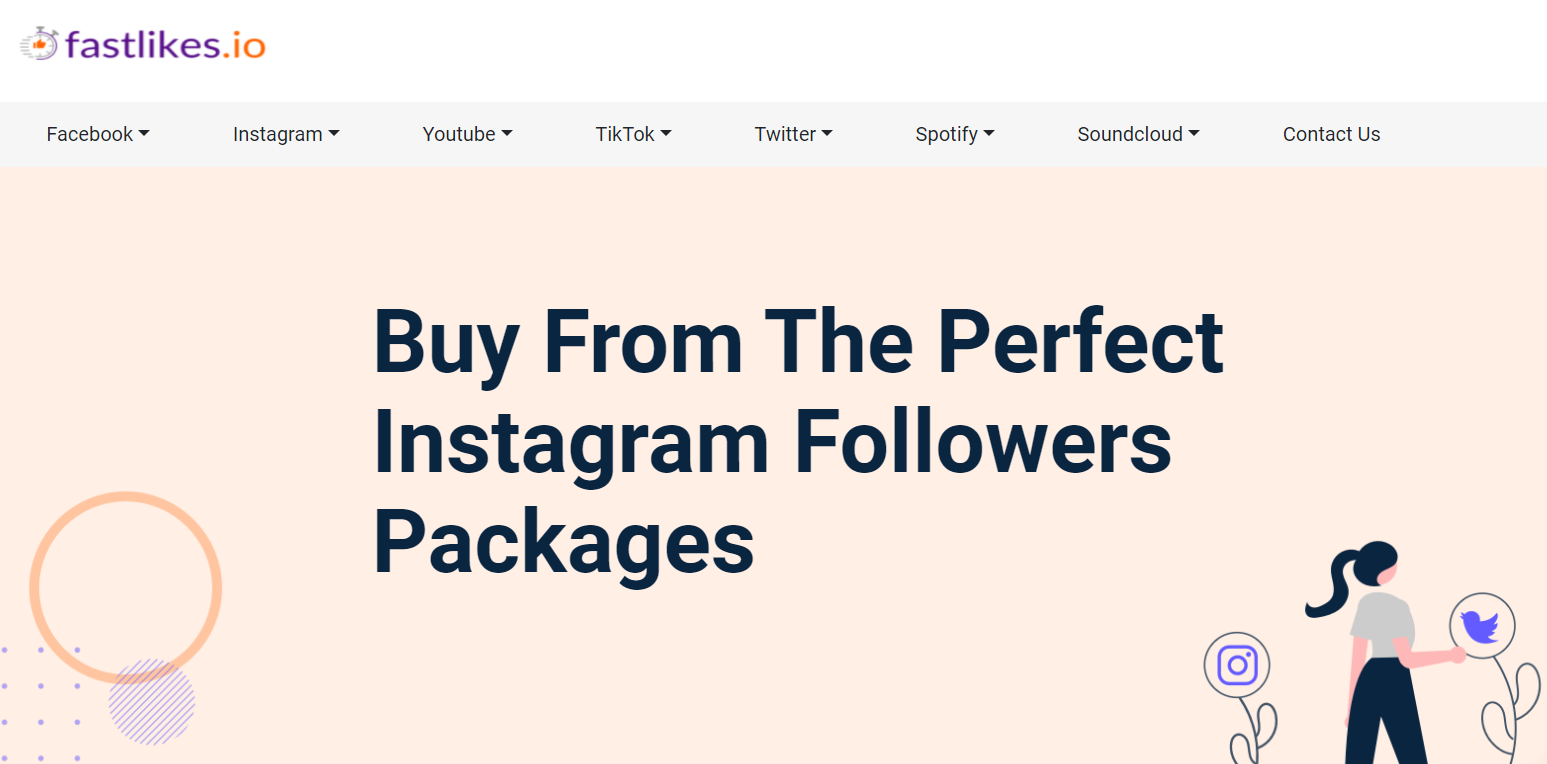Click the Youtube menu label
This screenshot has height=764, width=1547.
pyautogui.click(x=458, y=134)
